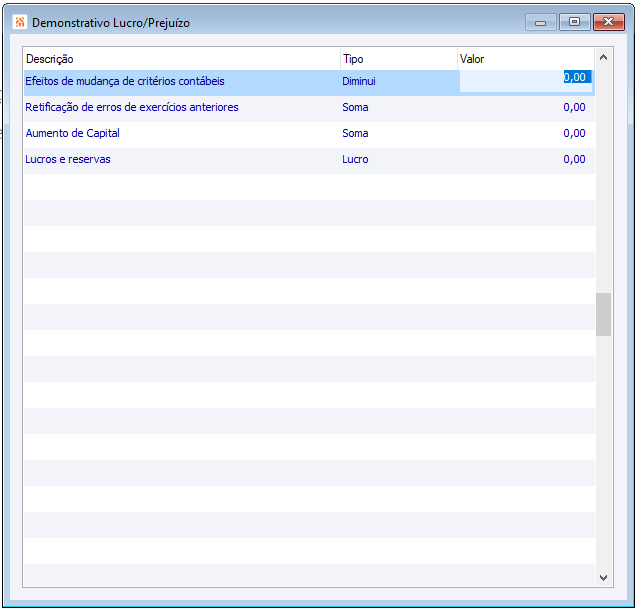Screen dimensions: 637x608
Task: Click the 0,00 value of Retificação row
Action: click(x=574, y=107)
